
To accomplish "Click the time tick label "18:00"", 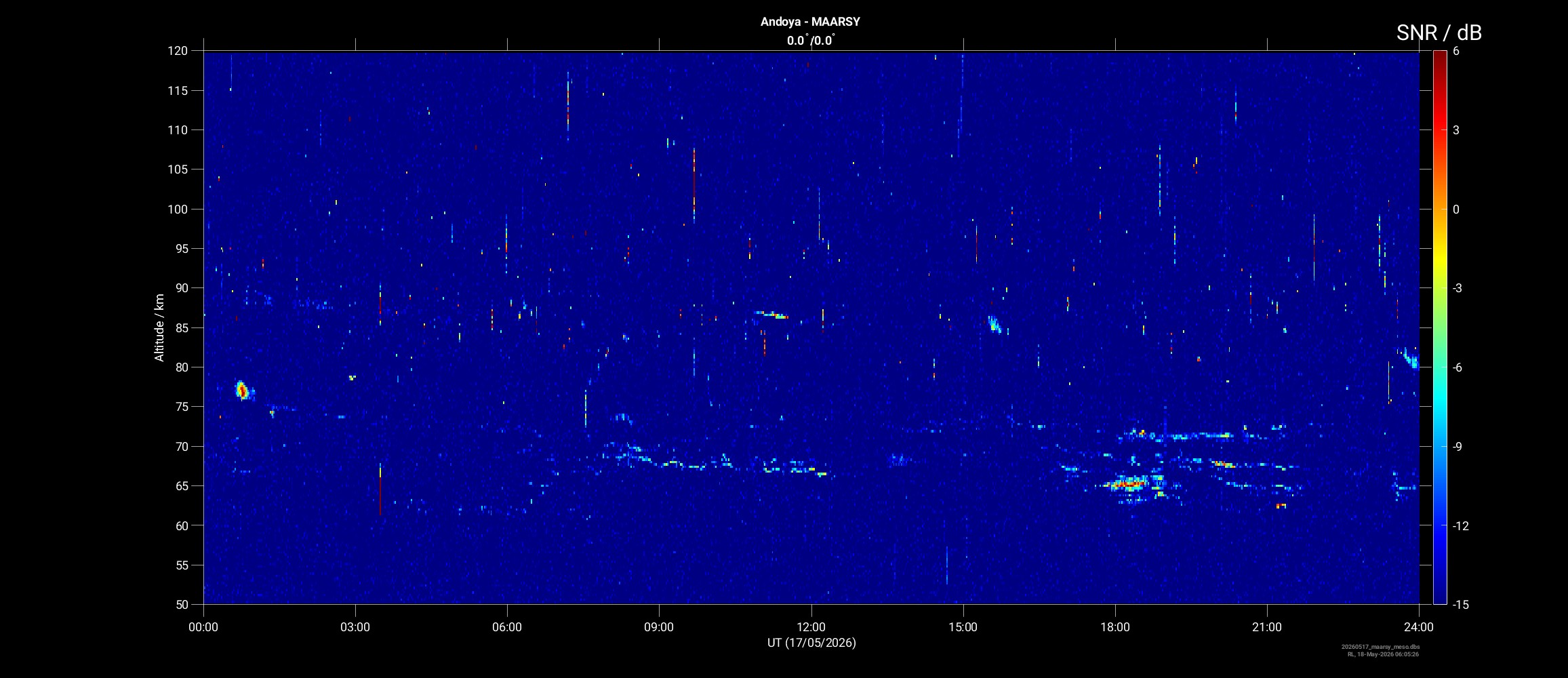I will pos(1115,627).
